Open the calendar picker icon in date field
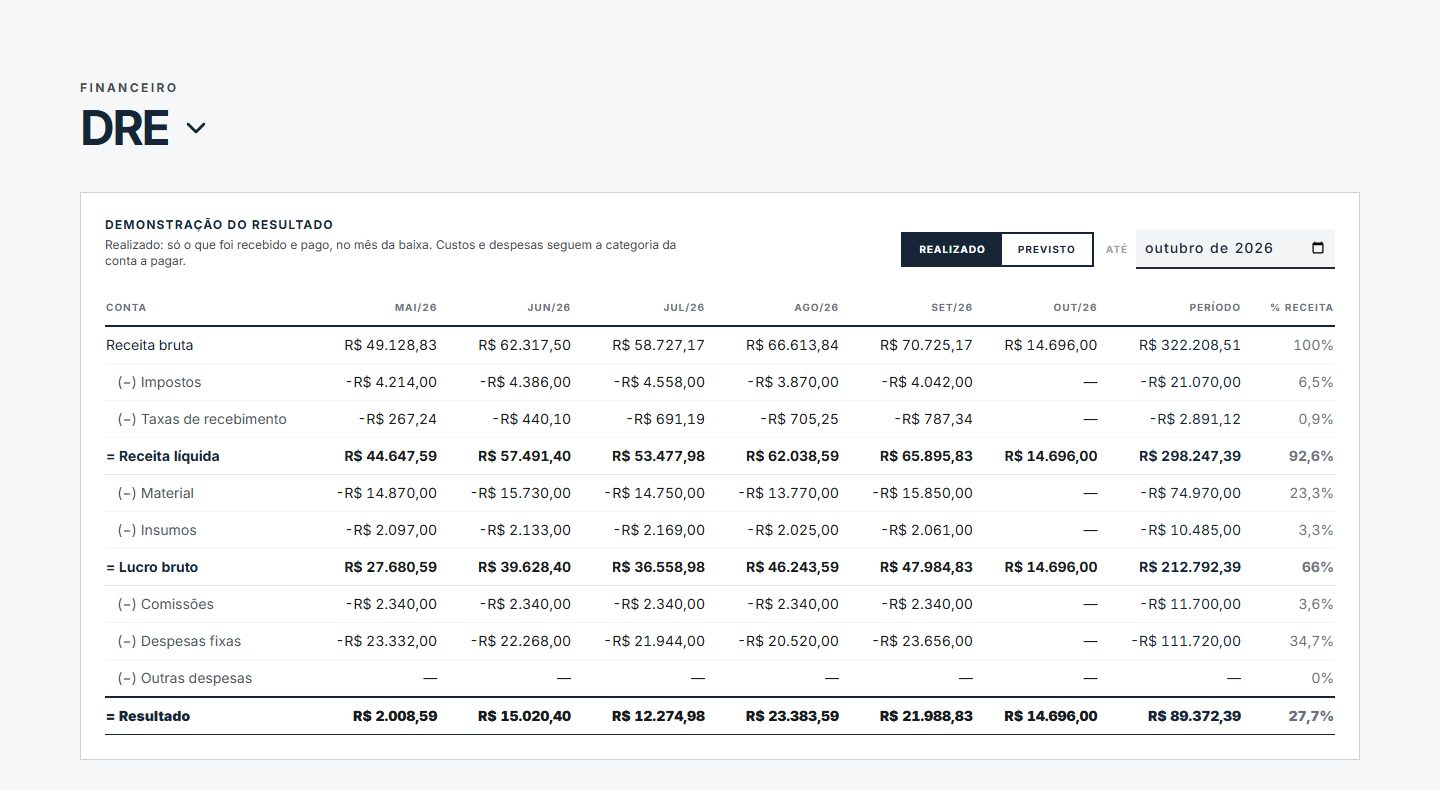This screenshot has width=1440, height=790. point(1317,248)
